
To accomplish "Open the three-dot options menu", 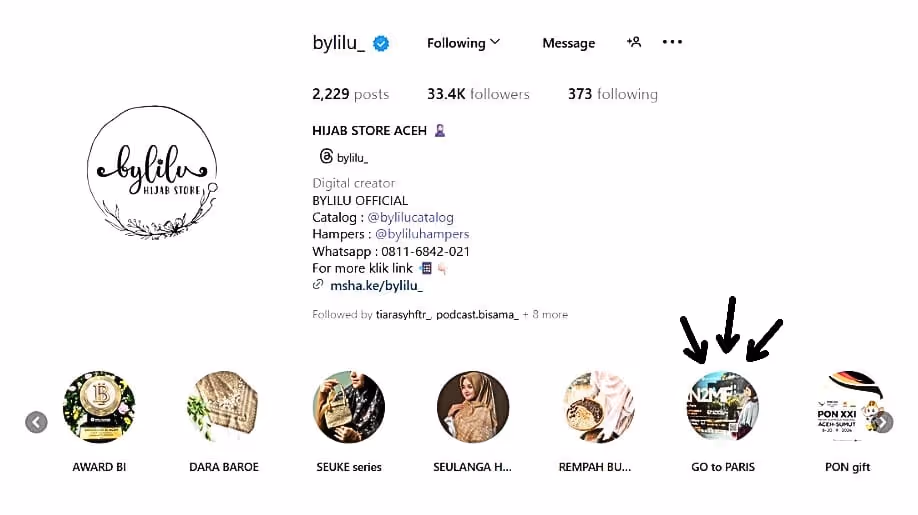I will (x=672, y=42).
